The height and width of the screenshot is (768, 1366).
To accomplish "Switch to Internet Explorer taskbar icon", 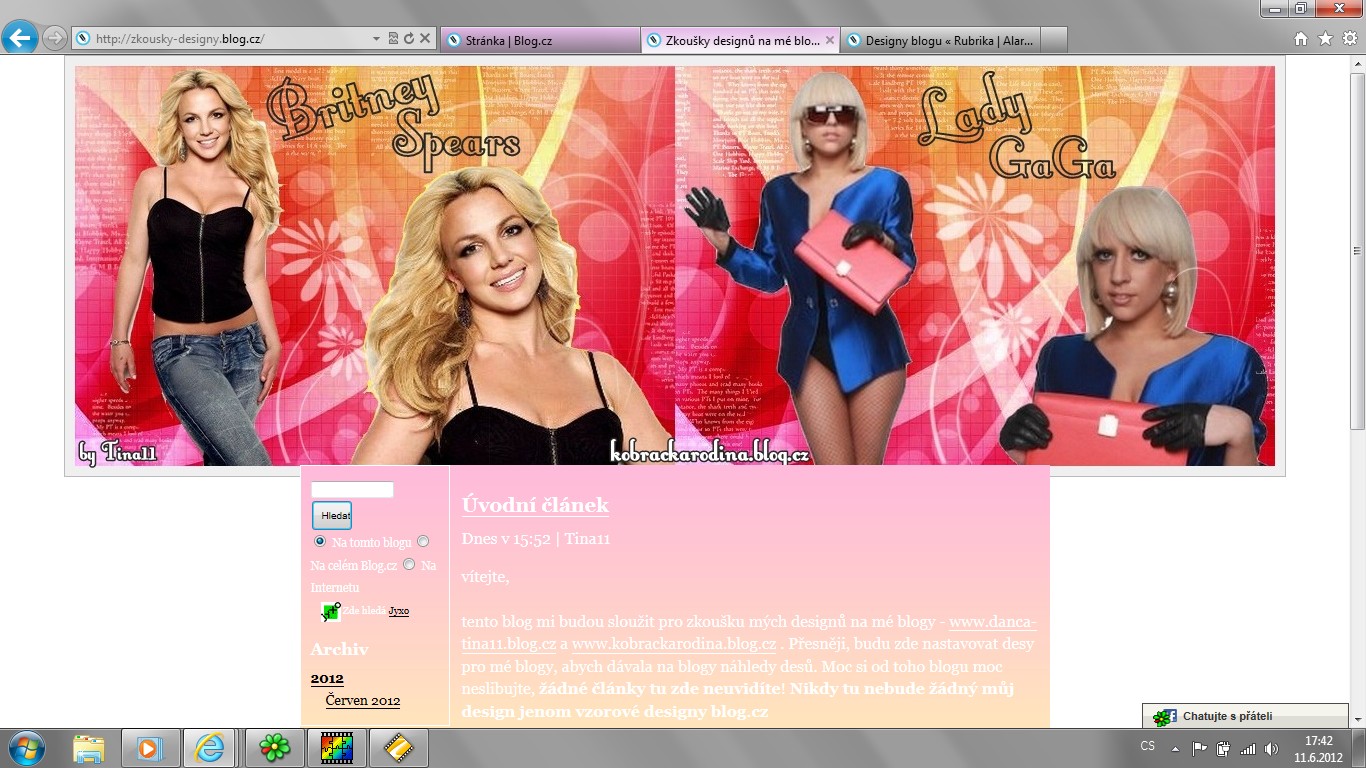I will 210,748.
